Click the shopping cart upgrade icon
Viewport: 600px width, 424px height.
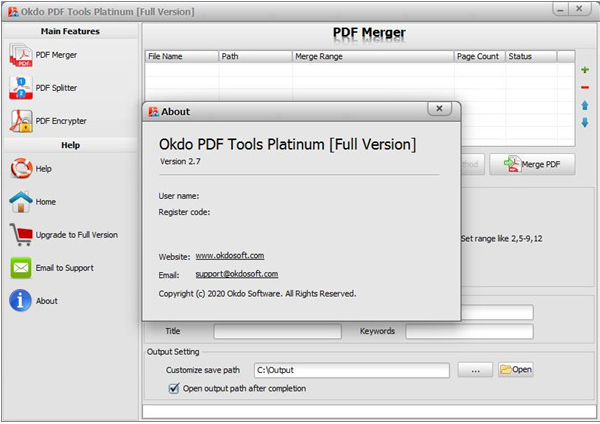pyautogui.click(x=21, y=235)
